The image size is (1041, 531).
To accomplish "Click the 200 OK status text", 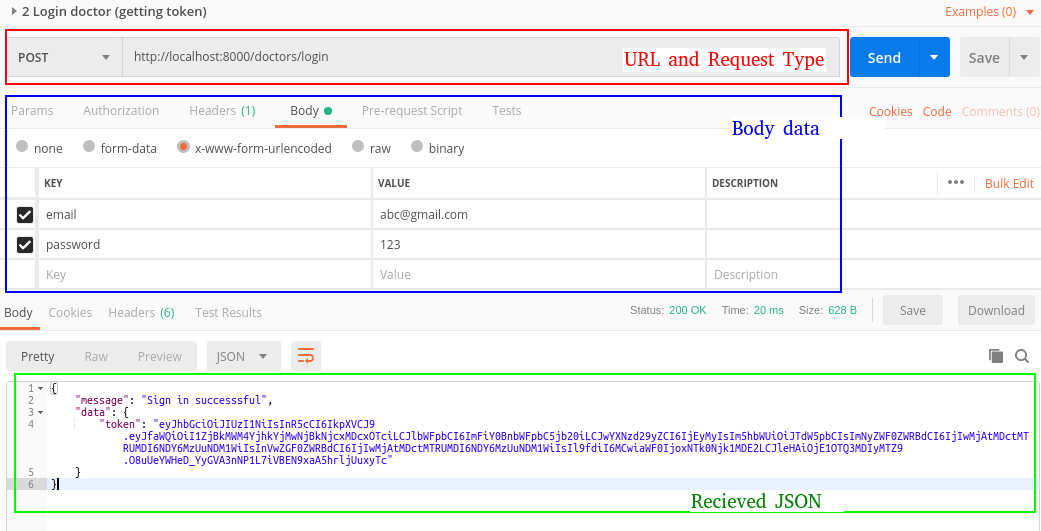I will [x=688, y=310].
